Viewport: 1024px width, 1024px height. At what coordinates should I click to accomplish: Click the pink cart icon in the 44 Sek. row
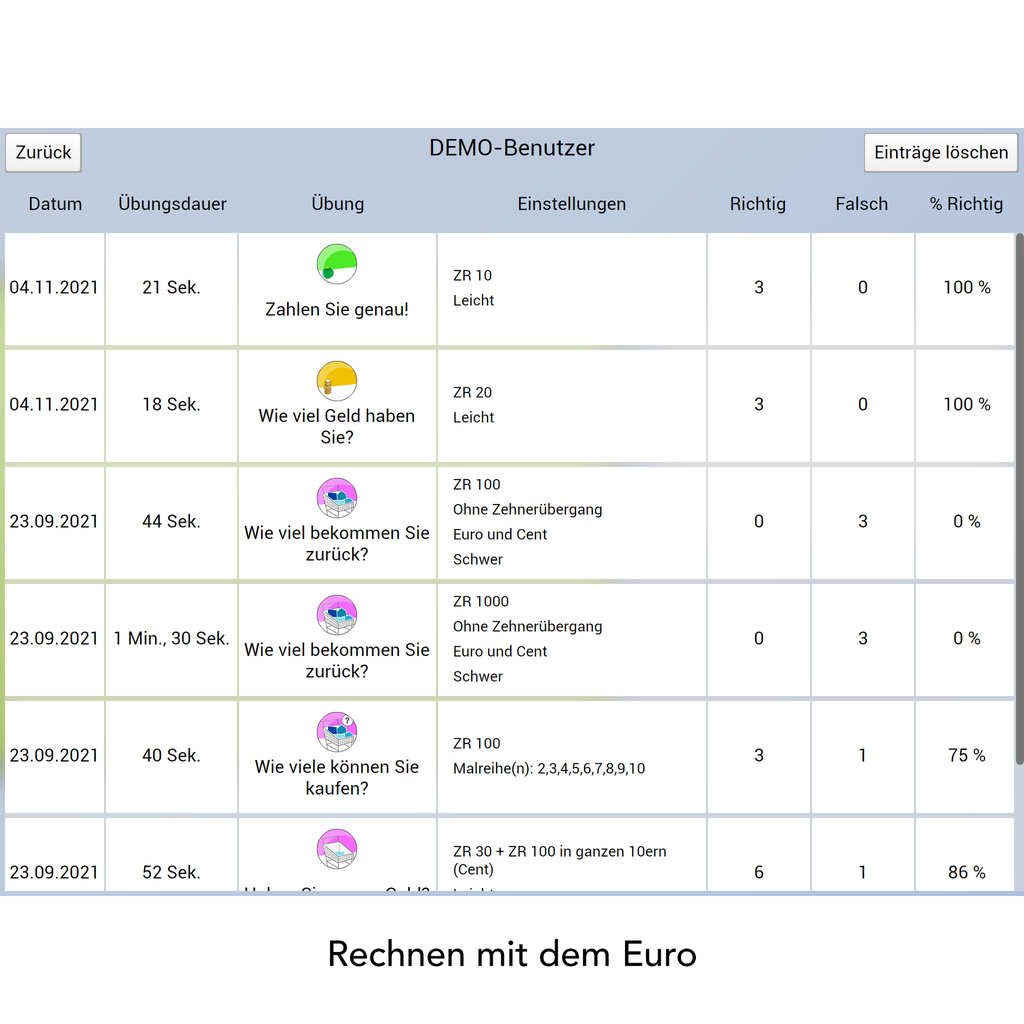coord(337,498)
